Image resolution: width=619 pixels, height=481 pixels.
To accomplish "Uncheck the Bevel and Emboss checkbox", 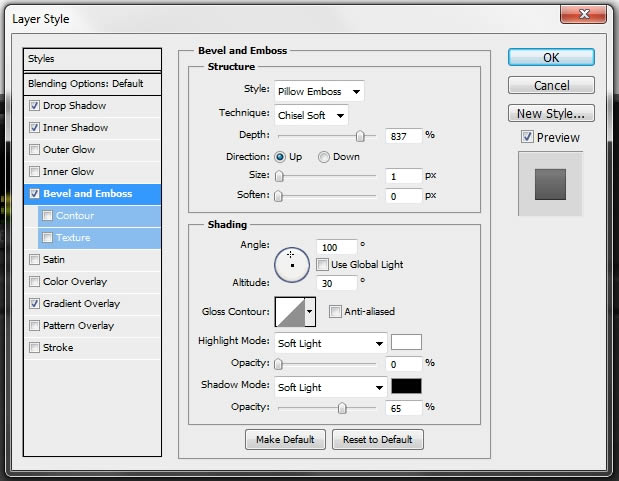I will point(34,194).
